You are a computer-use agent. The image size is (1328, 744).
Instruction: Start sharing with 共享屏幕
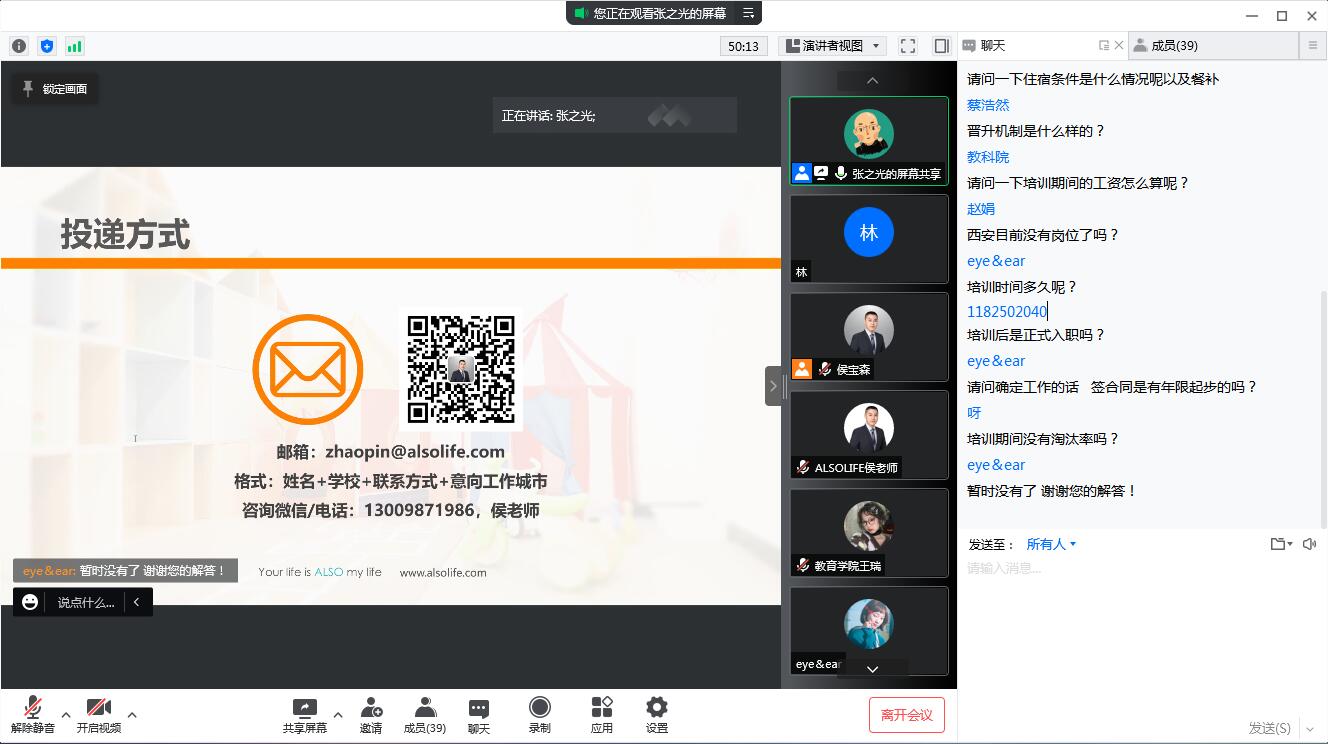point(305,715)
